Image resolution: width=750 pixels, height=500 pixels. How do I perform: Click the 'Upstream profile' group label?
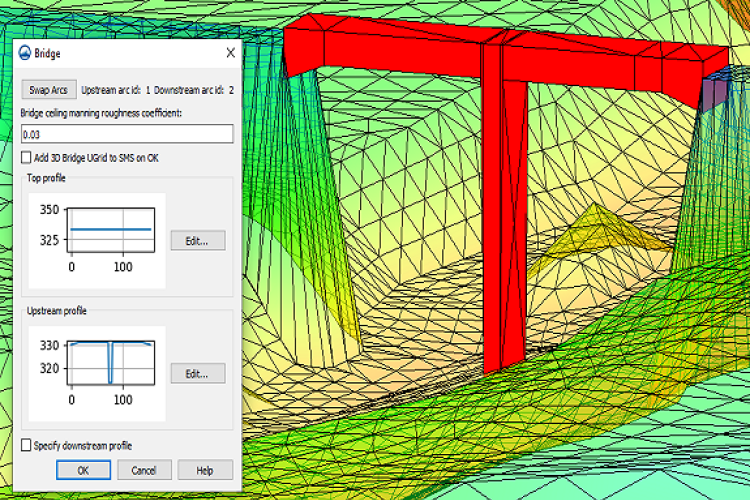coord(56,311)
